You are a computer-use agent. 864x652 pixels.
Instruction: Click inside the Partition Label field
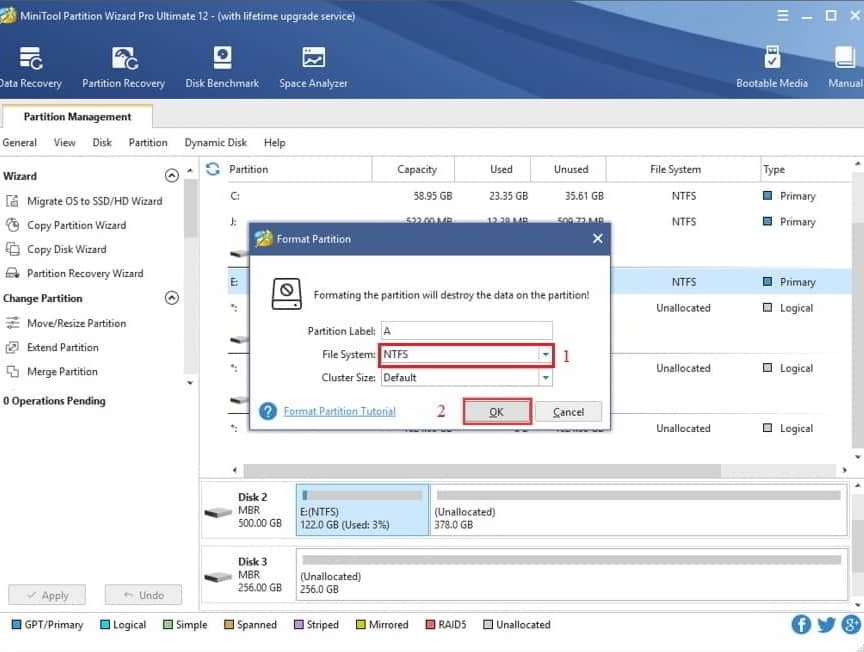465,331
